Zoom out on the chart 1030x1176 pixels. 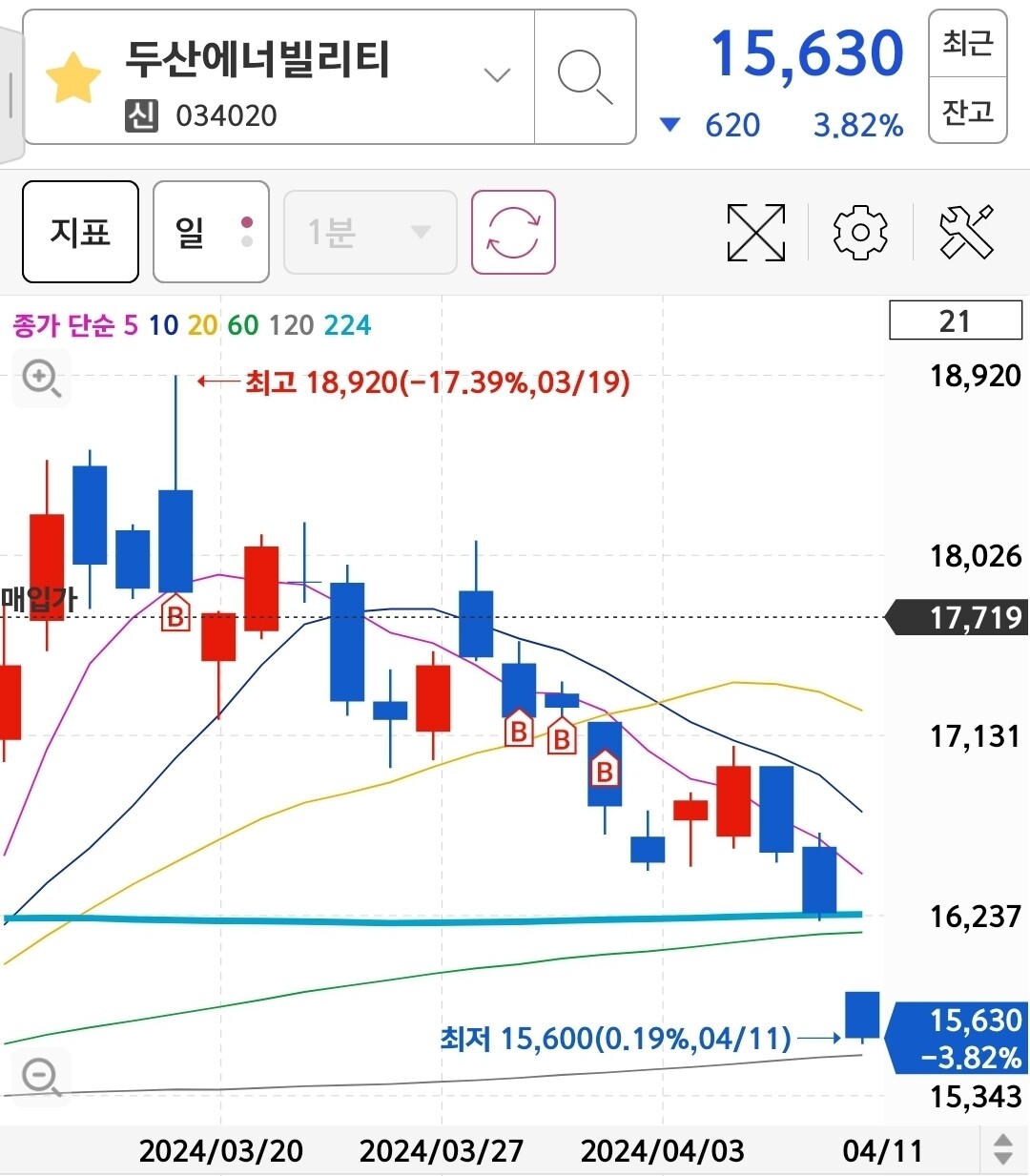pos(41,1077)
